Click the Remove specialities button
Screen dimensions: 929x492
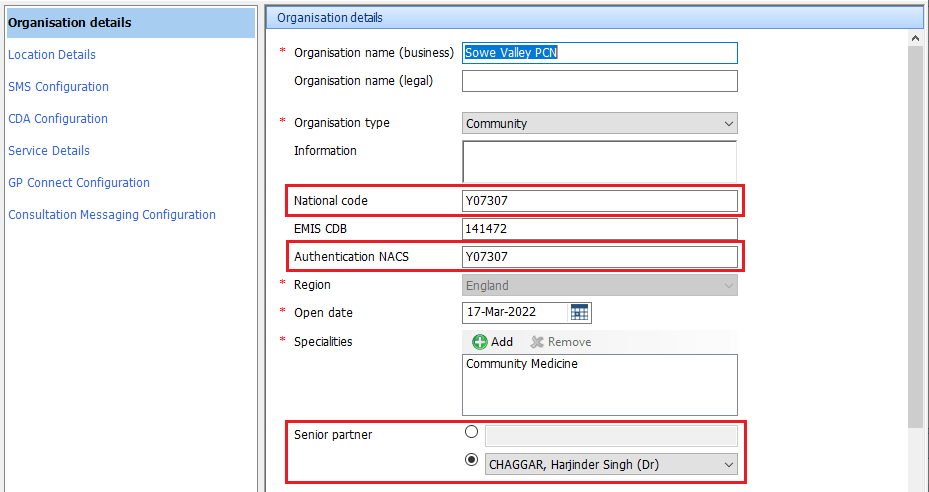[x=560, y=342]
